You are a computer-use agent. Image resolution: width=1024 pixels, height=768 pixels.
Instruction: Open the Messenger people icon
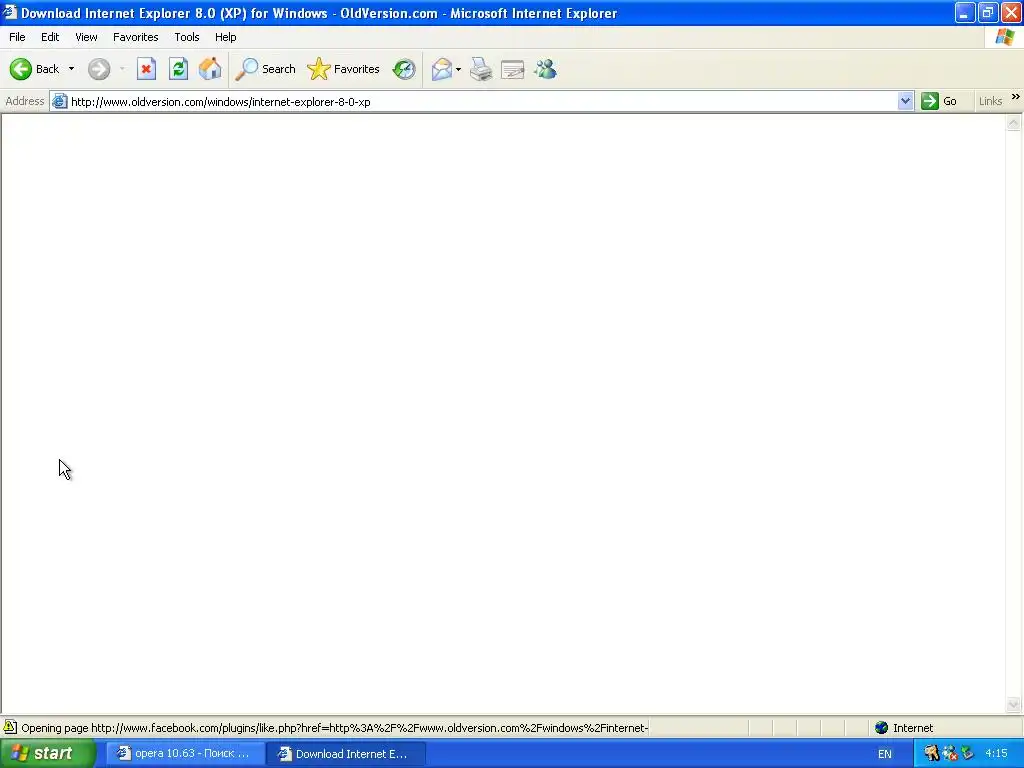[545, 69]
